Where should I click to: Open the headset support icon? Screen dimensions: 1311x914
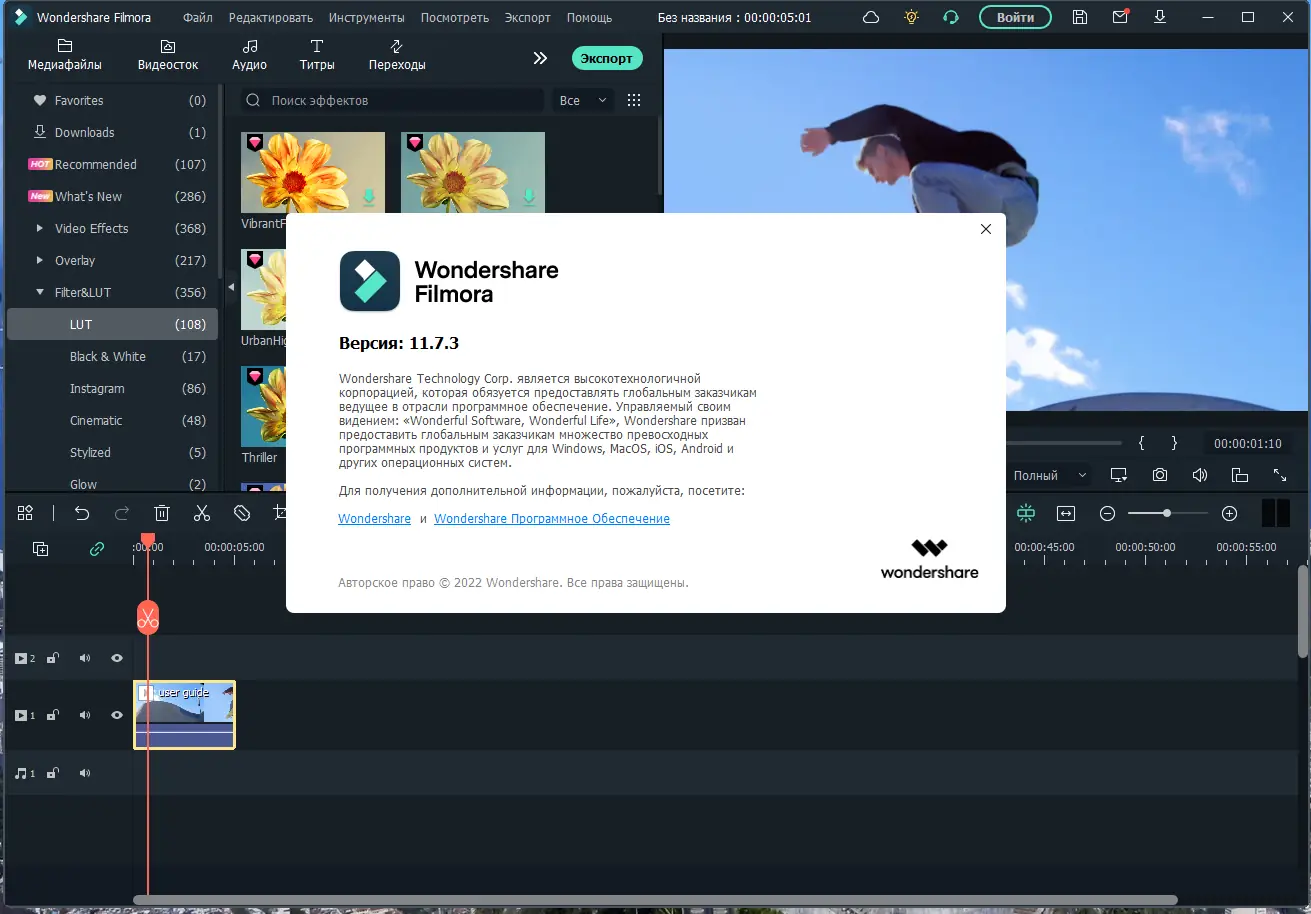coord(951,17)
